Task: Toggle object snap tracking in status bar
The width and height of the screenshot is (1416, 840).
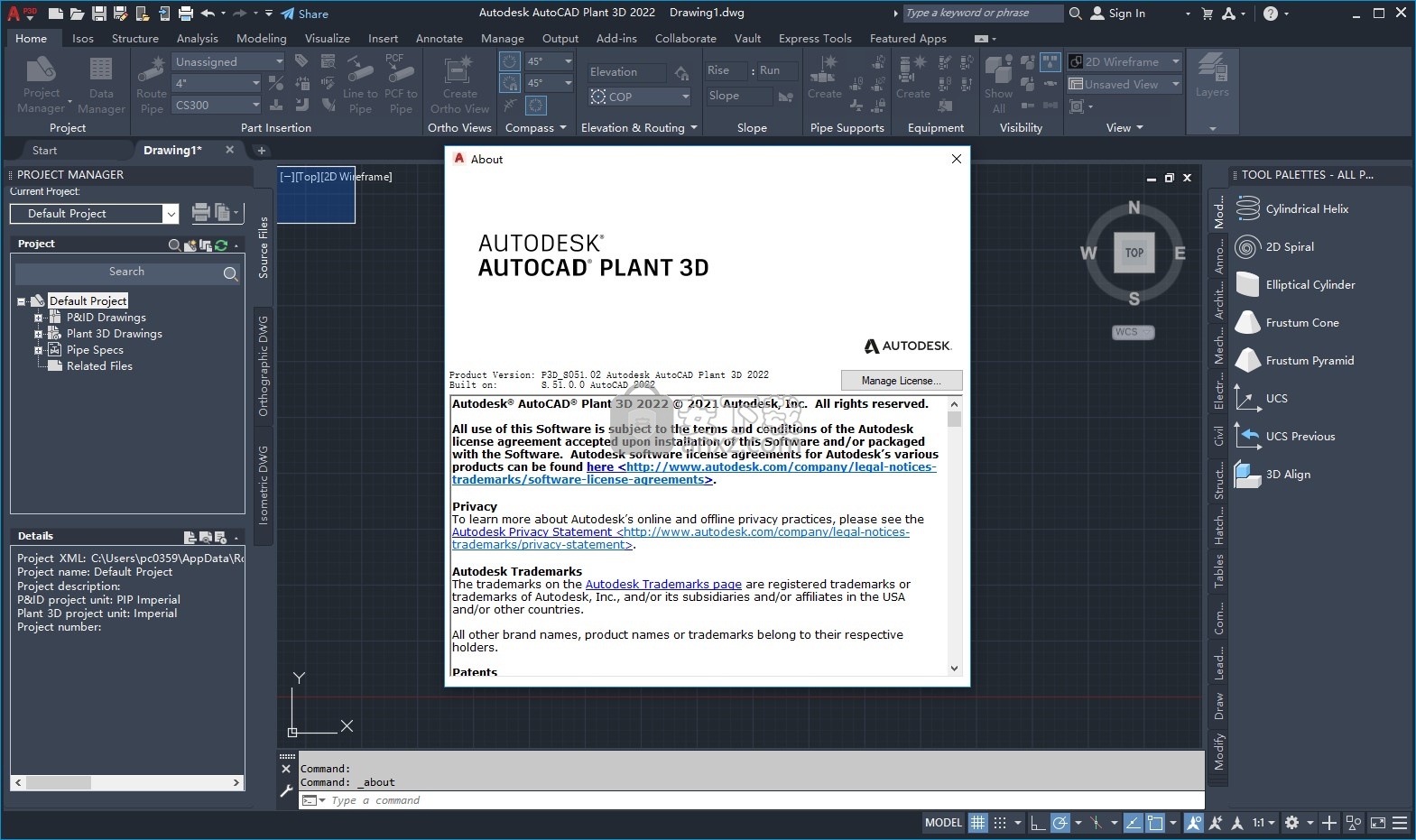Action: (x=1133, y=823)
